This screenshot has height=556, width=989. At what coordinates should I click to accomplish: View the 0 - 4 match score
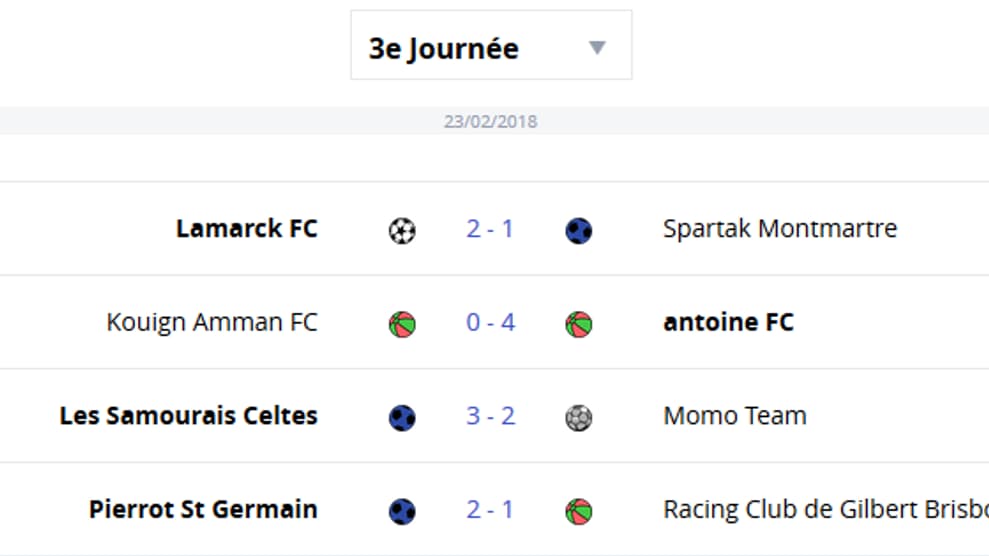(491, 322)
